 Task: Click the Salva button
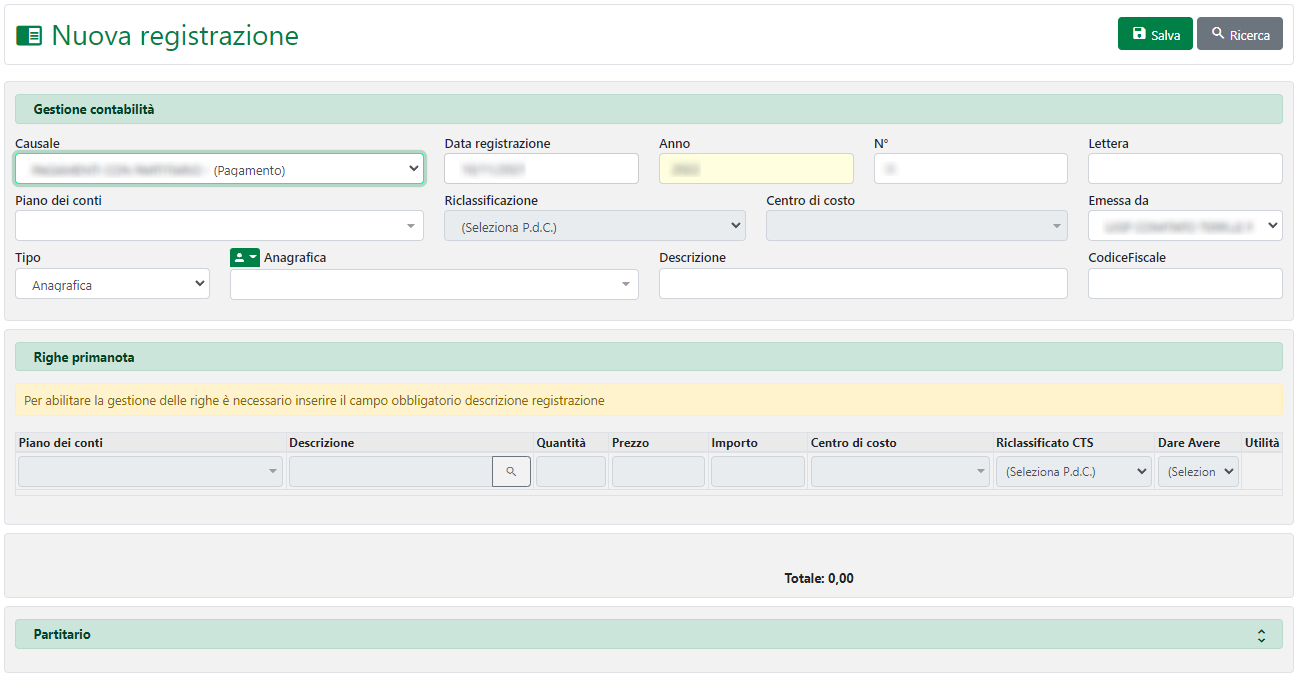[x=1154, y=34]
